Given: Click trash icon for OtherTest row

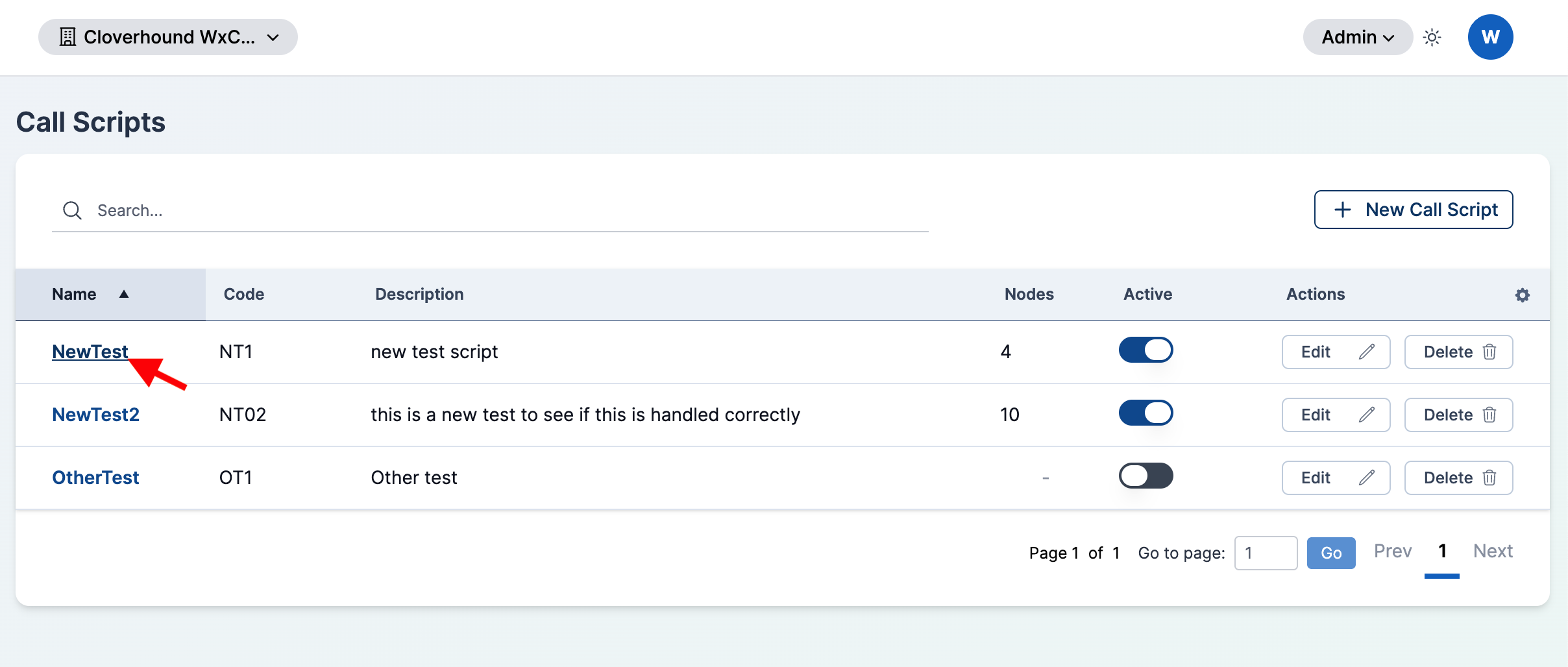Looking at the screenshot, I should click(x=1489, y=478).
